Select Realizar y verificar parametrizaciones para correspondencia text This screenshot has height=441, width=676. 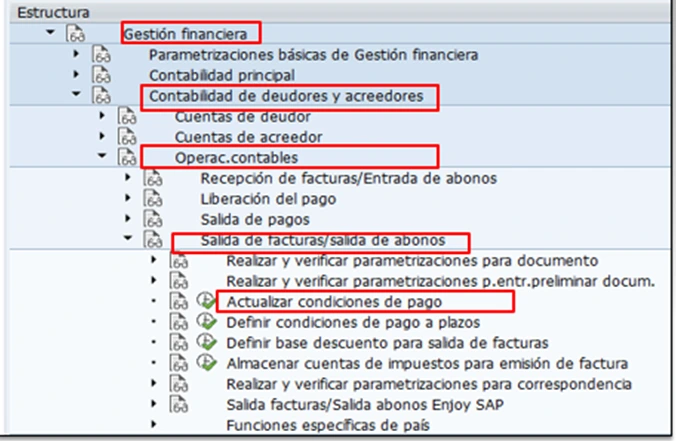429,384
